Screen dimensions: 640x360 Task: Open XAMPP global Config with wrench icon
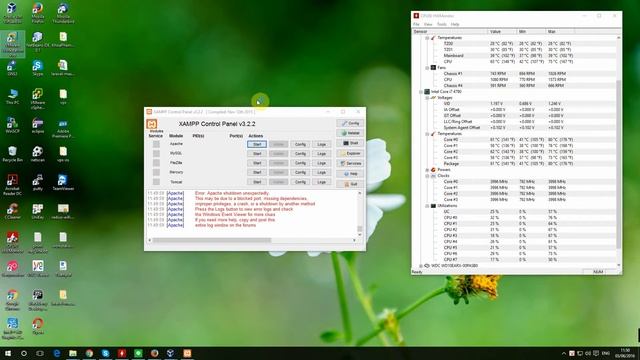point(350,123)
